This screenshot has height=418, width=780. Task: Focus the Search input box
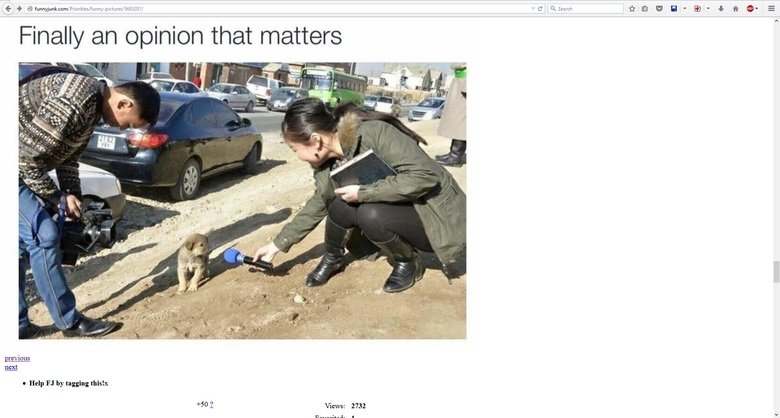pos(585,8)
